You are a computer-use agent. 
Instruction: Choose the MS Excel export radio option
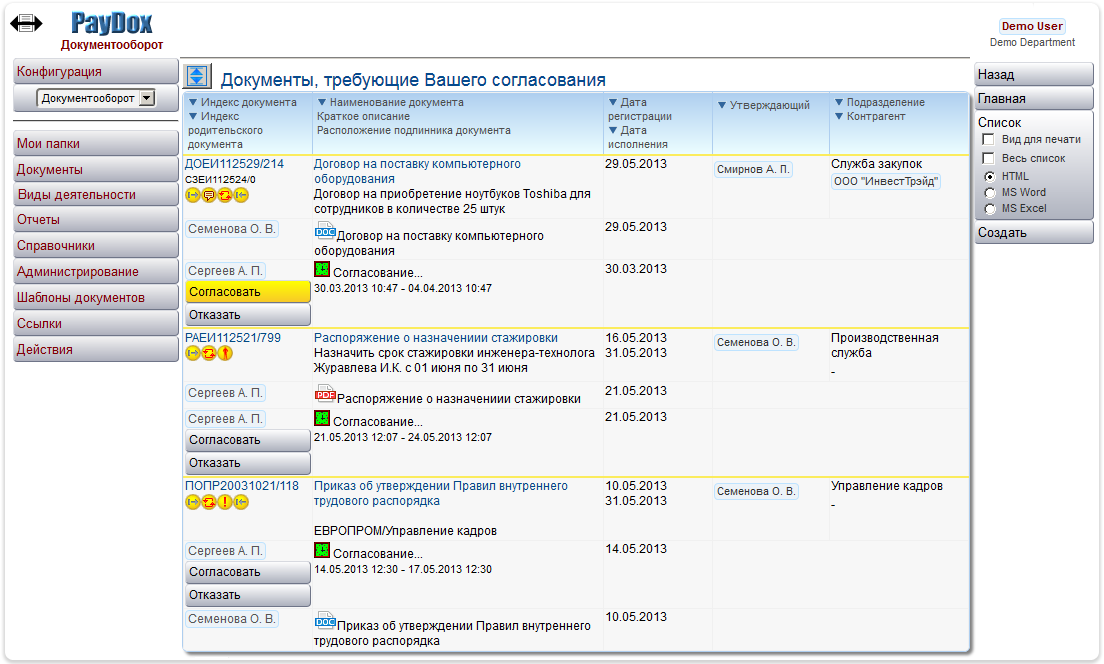point(989,208)
